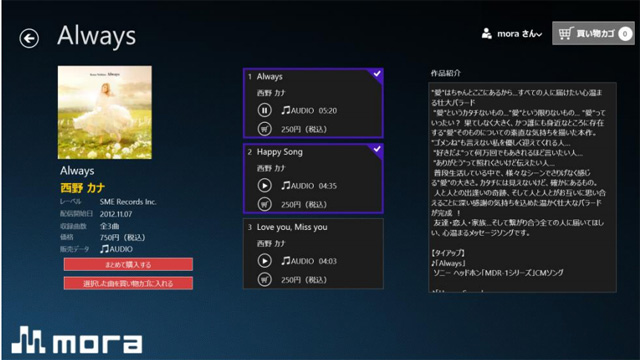
Task: Add Always track to cart icon
Action: click(x=264, y=129)
